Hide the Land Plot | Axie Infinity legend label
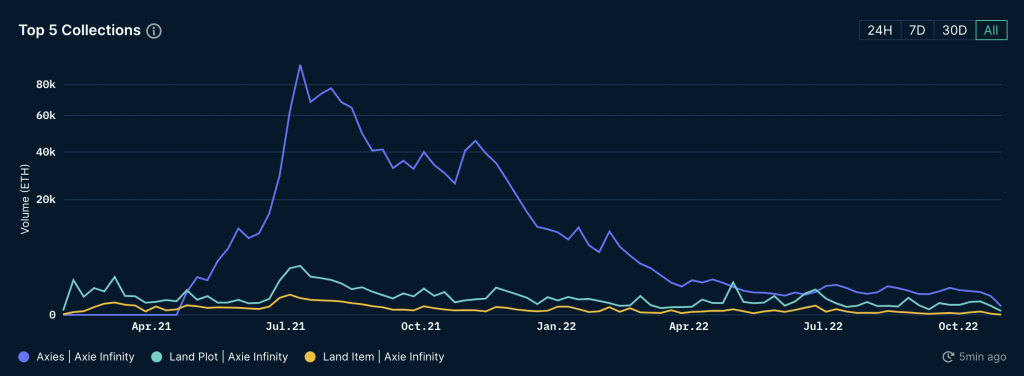The height and width of the screenshot is (376, 1024). pos(229,356)
